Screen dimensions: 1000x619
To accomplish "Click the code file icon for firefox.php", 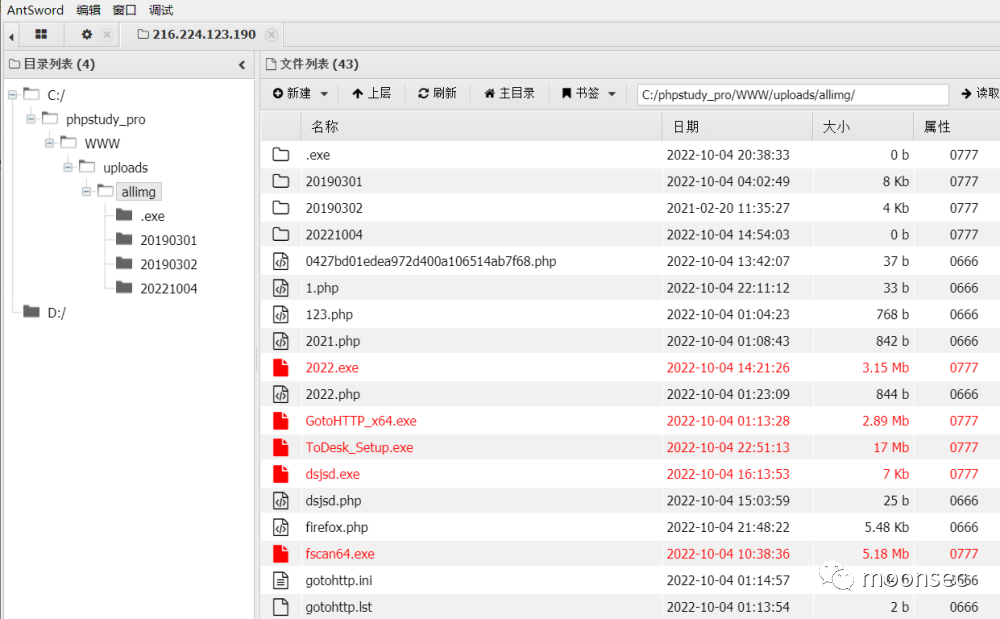I will coord(281,527).
